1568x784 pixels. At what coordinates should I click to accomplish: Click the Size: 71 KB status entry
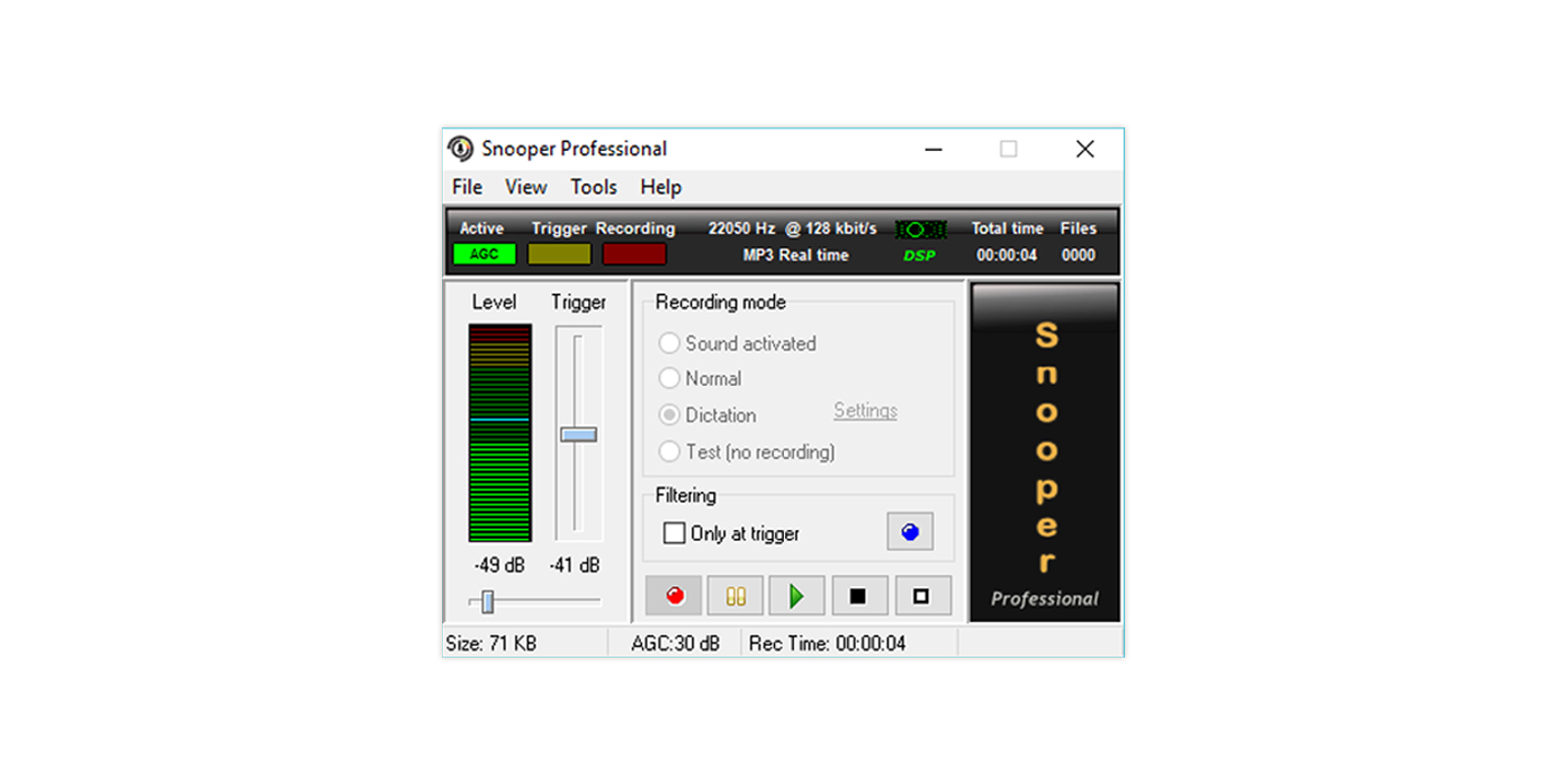coord(491,644)
